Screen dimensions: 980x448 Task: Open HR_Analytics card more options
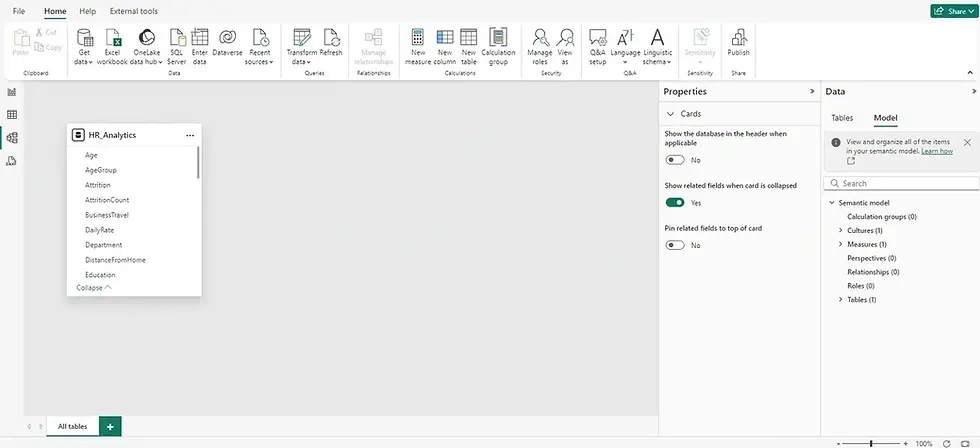[x=190, y=135]
